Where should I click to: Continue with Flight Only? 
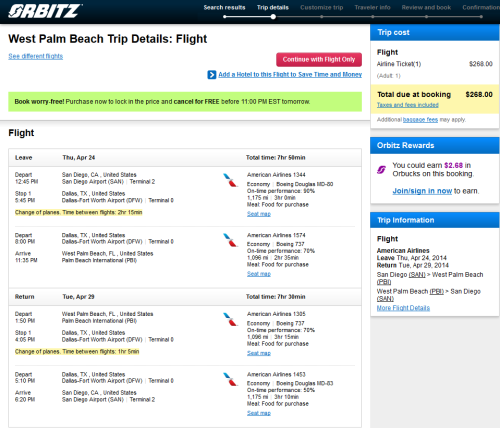319,59
